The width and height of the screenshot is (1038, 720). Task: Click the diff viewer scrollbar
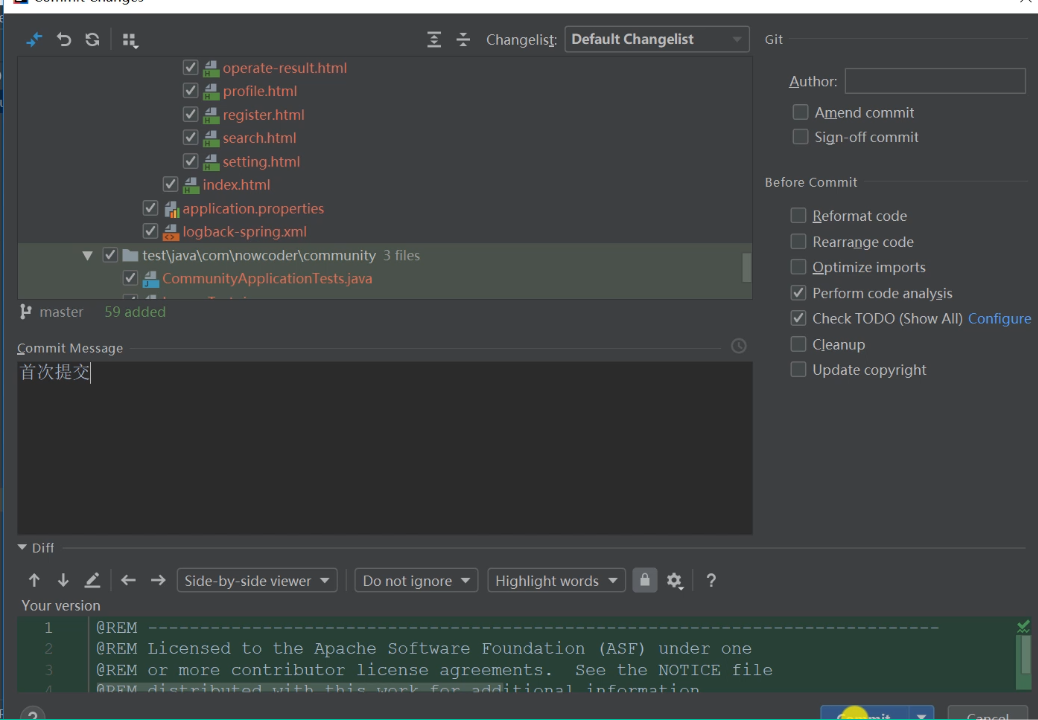(x=1023, y=655)
